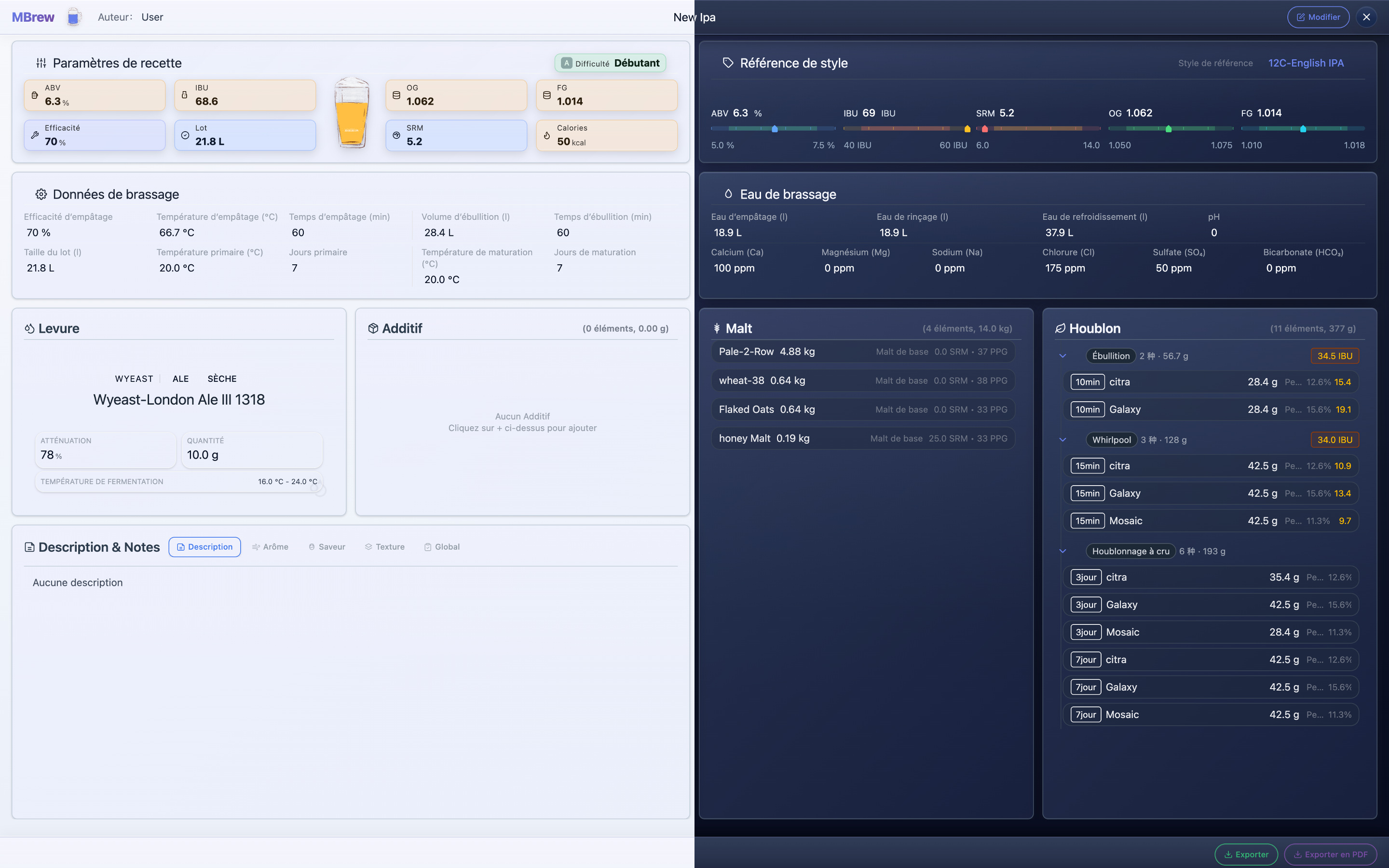
Task: Click Exporter en PDF button
Action: click(1330, 854)
